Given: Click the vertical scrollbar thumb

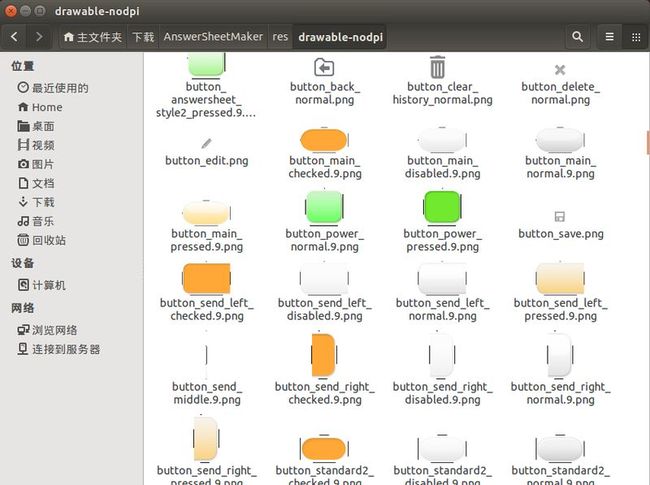Looking at the screenshot, I should tap(648, 143).
